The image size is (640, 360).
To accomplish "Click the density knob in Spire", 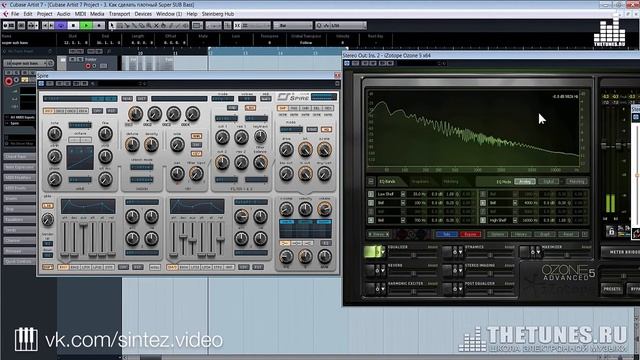I will point(151,144).
